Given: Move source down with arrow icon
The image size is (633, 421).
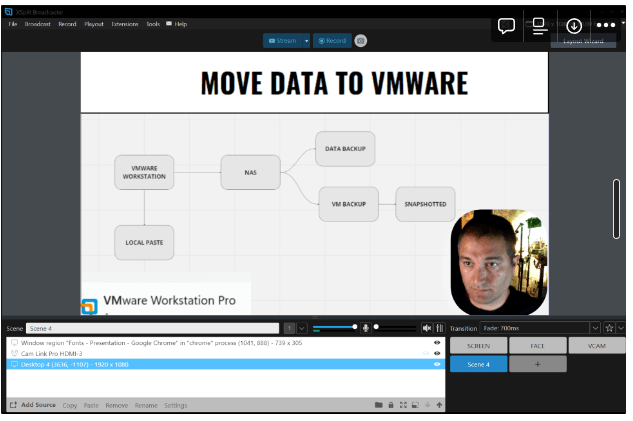Looking at the screenshot, I should coord(428,405).
